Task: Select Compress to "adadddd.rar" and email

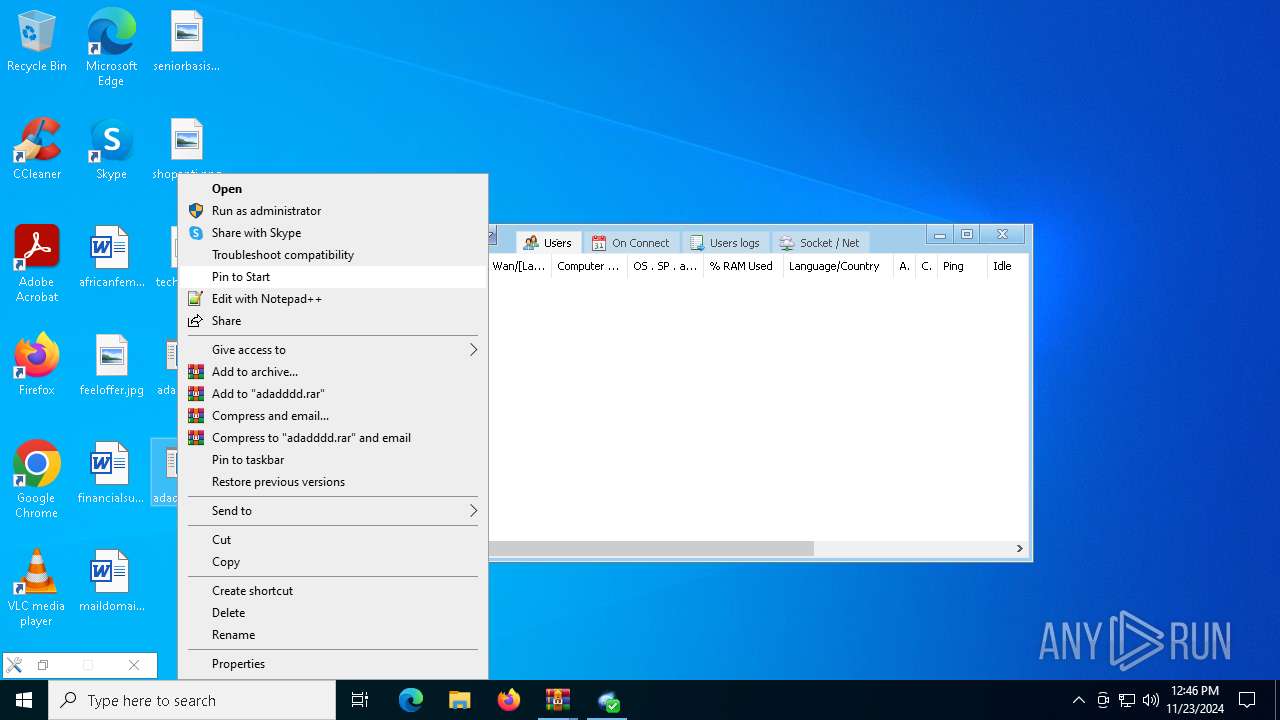Action: click(333, 438)
